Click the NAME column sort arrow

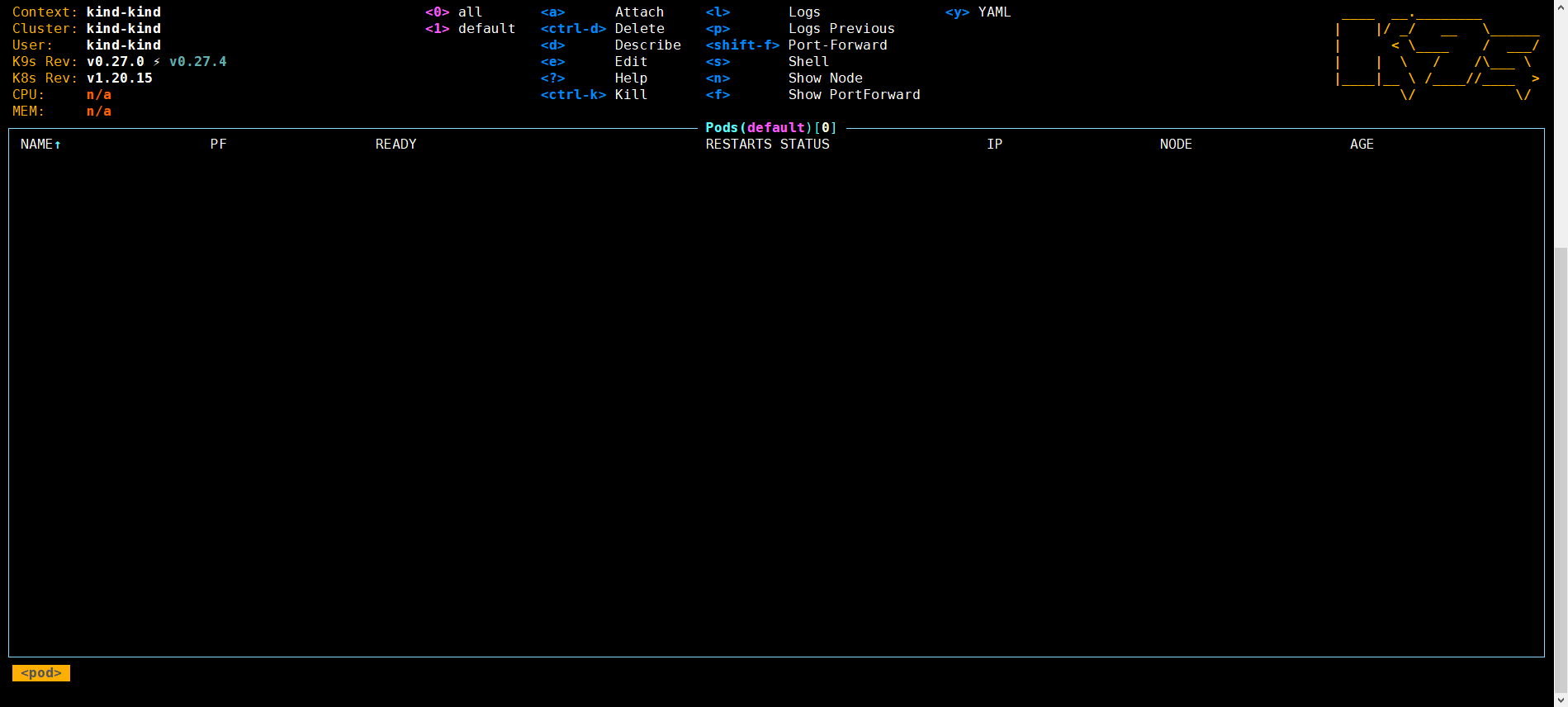(58, 145)
